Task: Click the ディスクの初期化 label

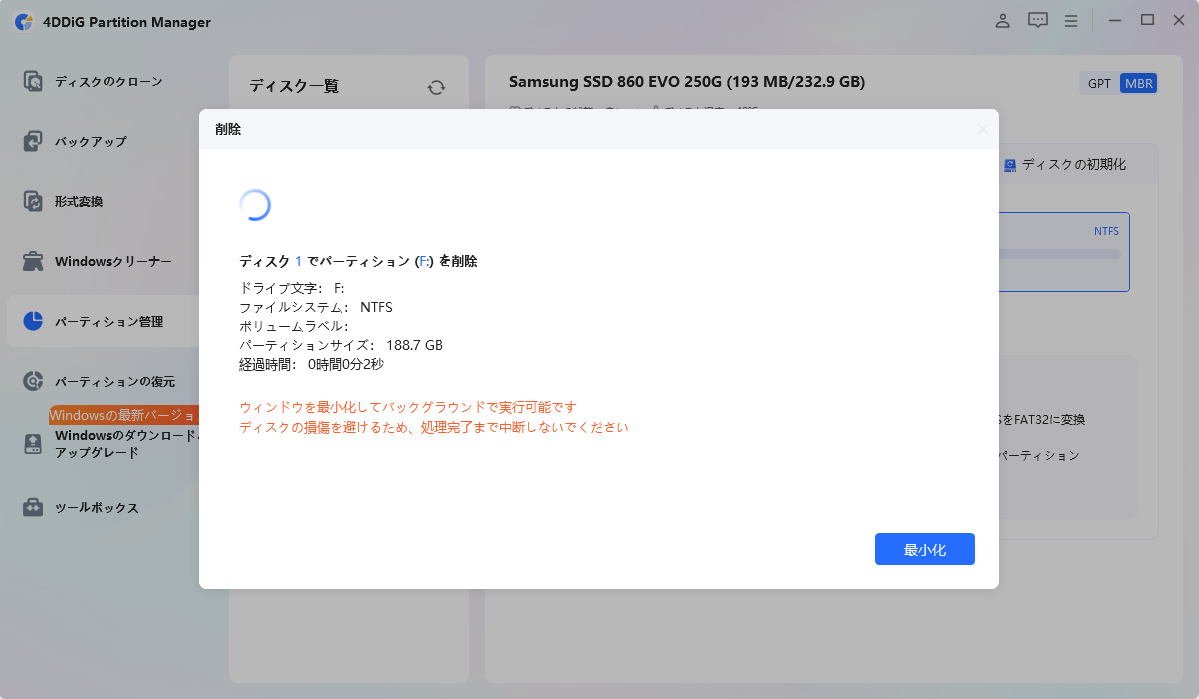Action: [x=1074, y=164]
